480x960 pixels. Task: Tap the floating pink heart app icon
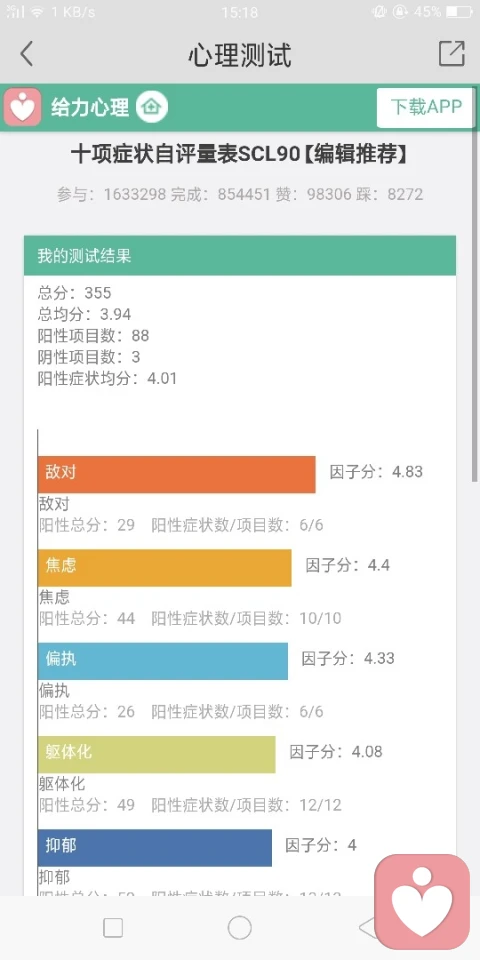click(x=422, y=901)
